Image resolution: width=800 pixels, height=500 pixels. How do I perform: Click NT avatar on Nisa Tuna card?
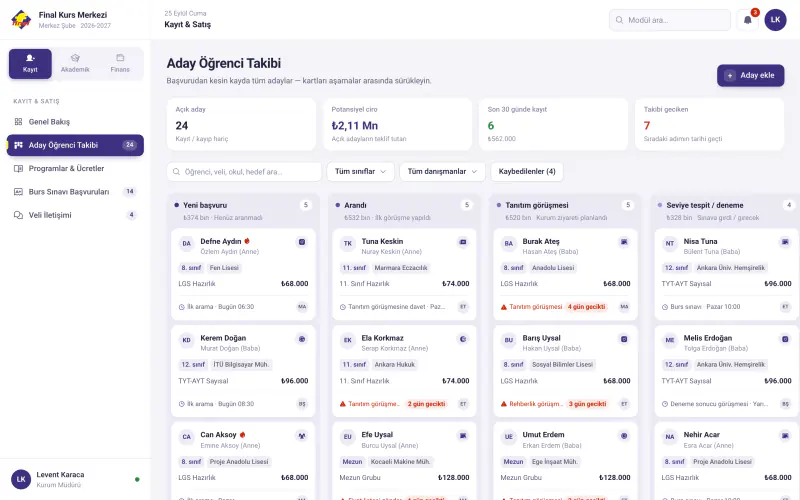click(669, 243)
